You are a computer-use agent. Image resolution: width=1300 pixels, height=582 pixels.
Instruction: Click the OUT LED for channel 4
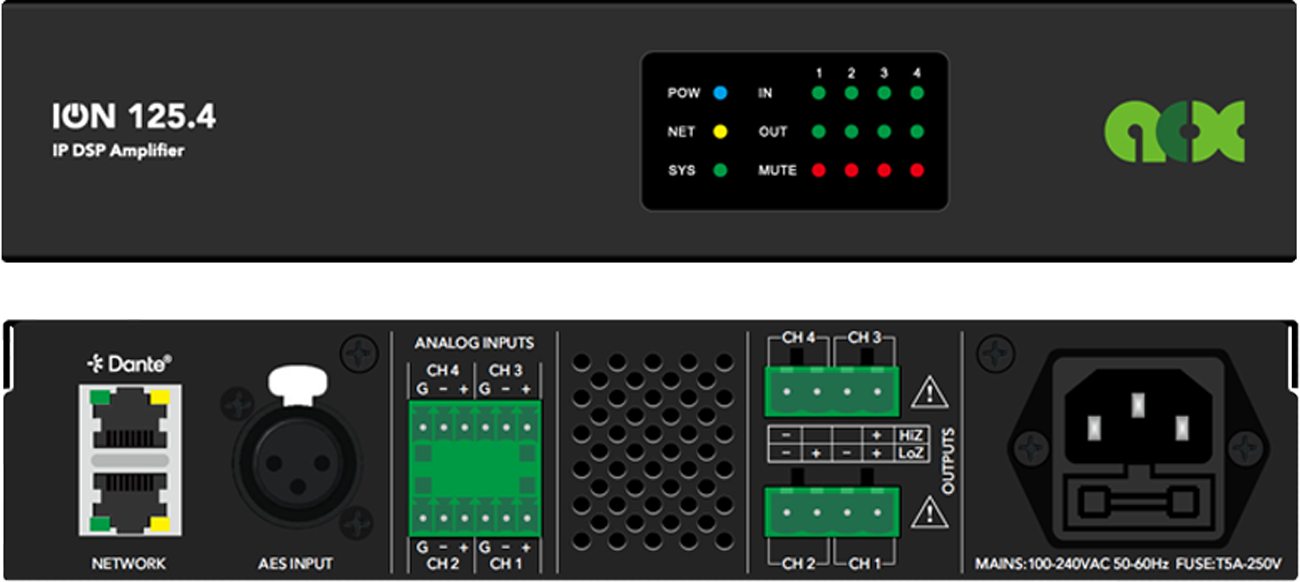(917, 132)
